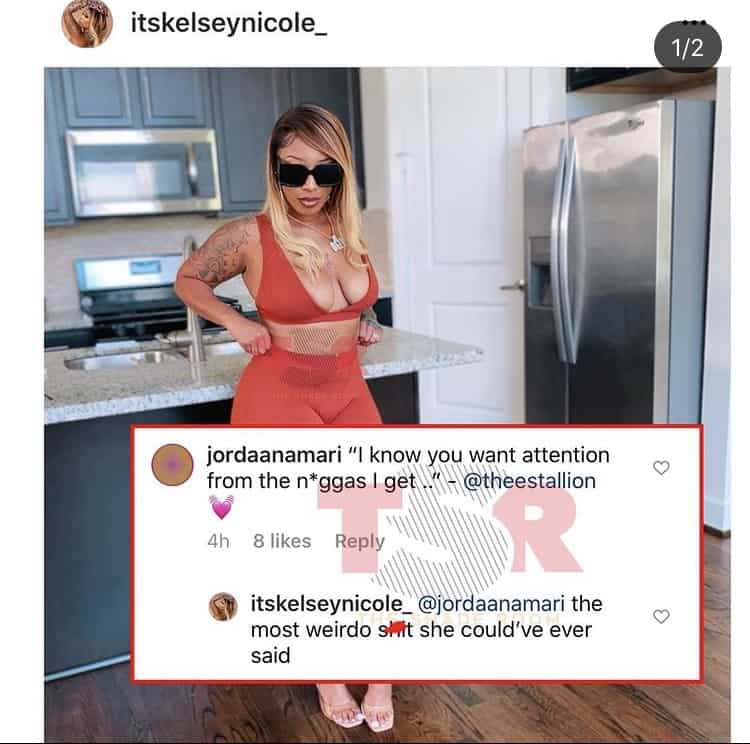Open the itskelseynicole_ username in the reply
This screenshot has width=750, height=744.
pos(331,603)
